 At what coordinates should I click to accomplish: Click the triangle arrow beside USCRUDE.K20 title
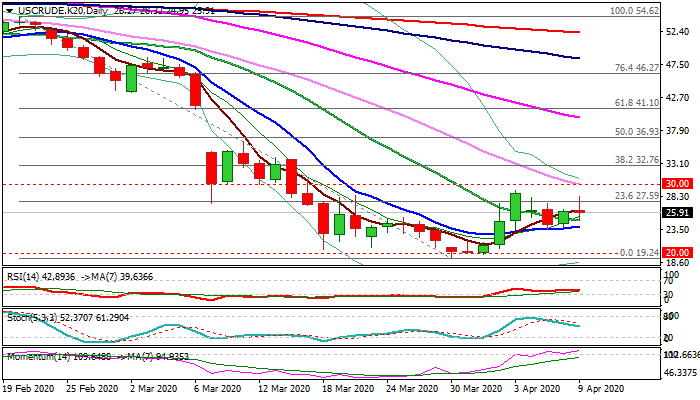point(9,10)
